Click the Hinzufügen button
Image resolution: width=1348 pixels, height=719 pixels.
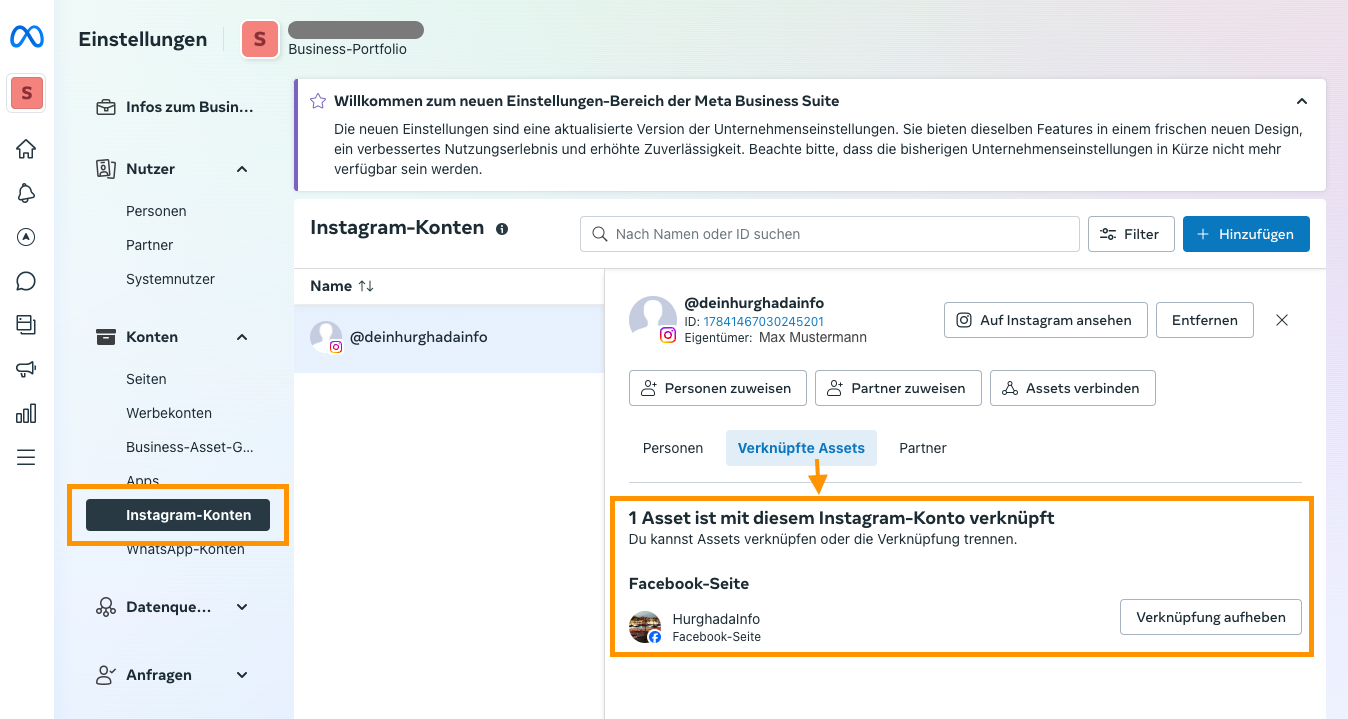coord(1246,234)
